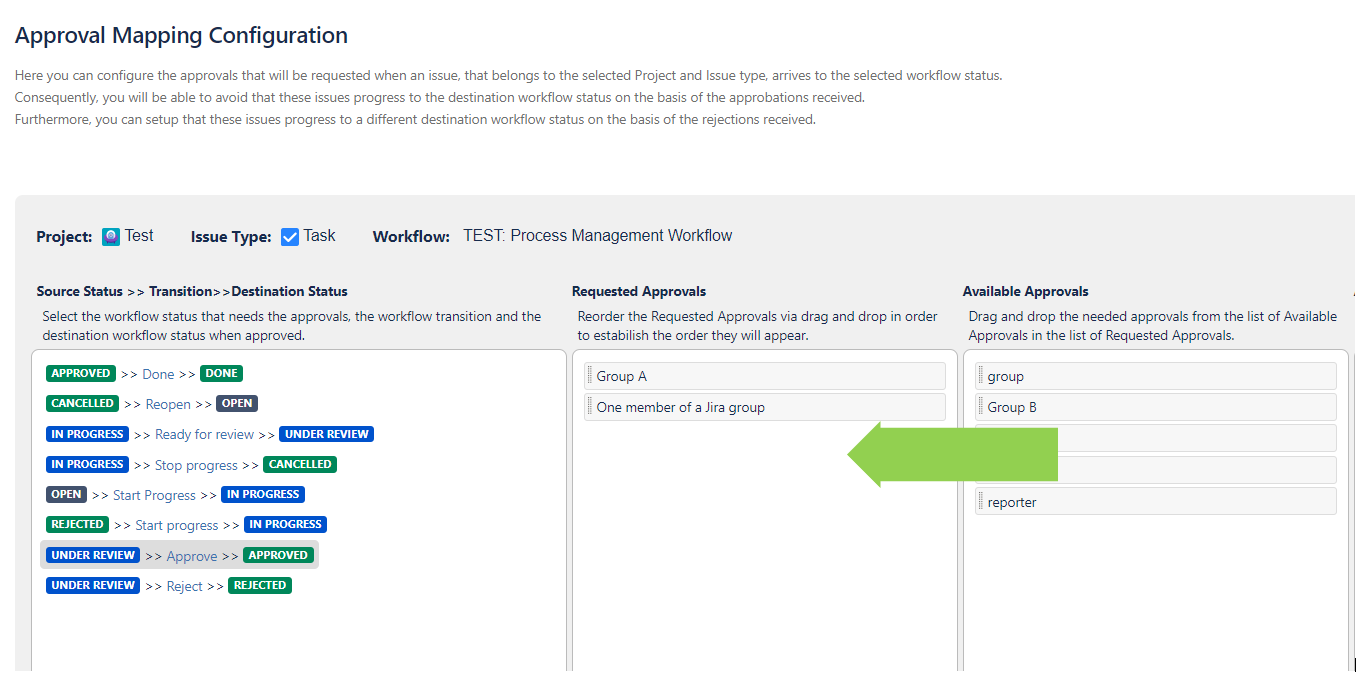
Task: Click the drag handle beside lowercase group item
Action: 981,376
